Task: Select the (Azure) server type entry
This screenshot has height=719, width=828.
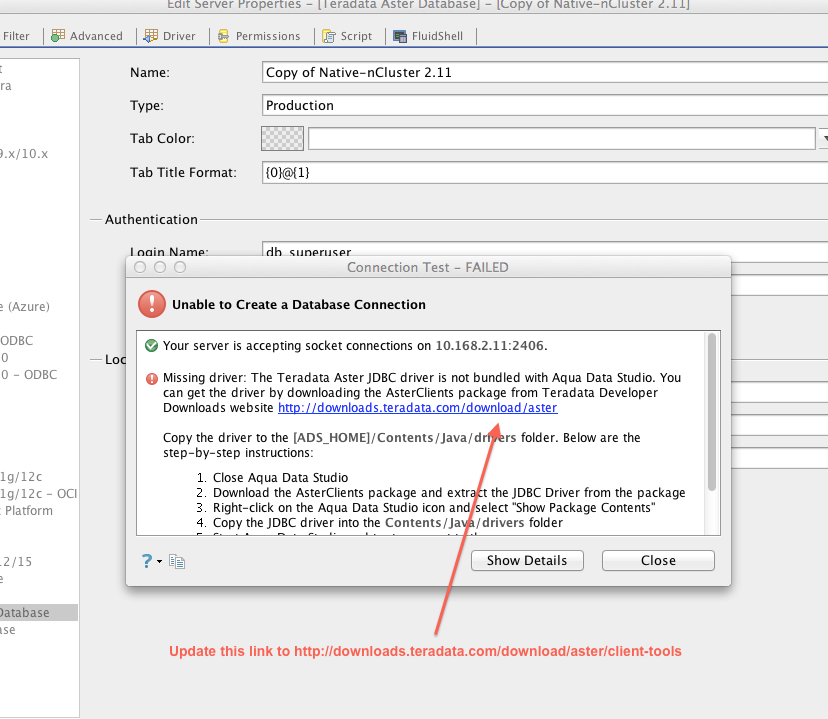Action: [25, 307]
